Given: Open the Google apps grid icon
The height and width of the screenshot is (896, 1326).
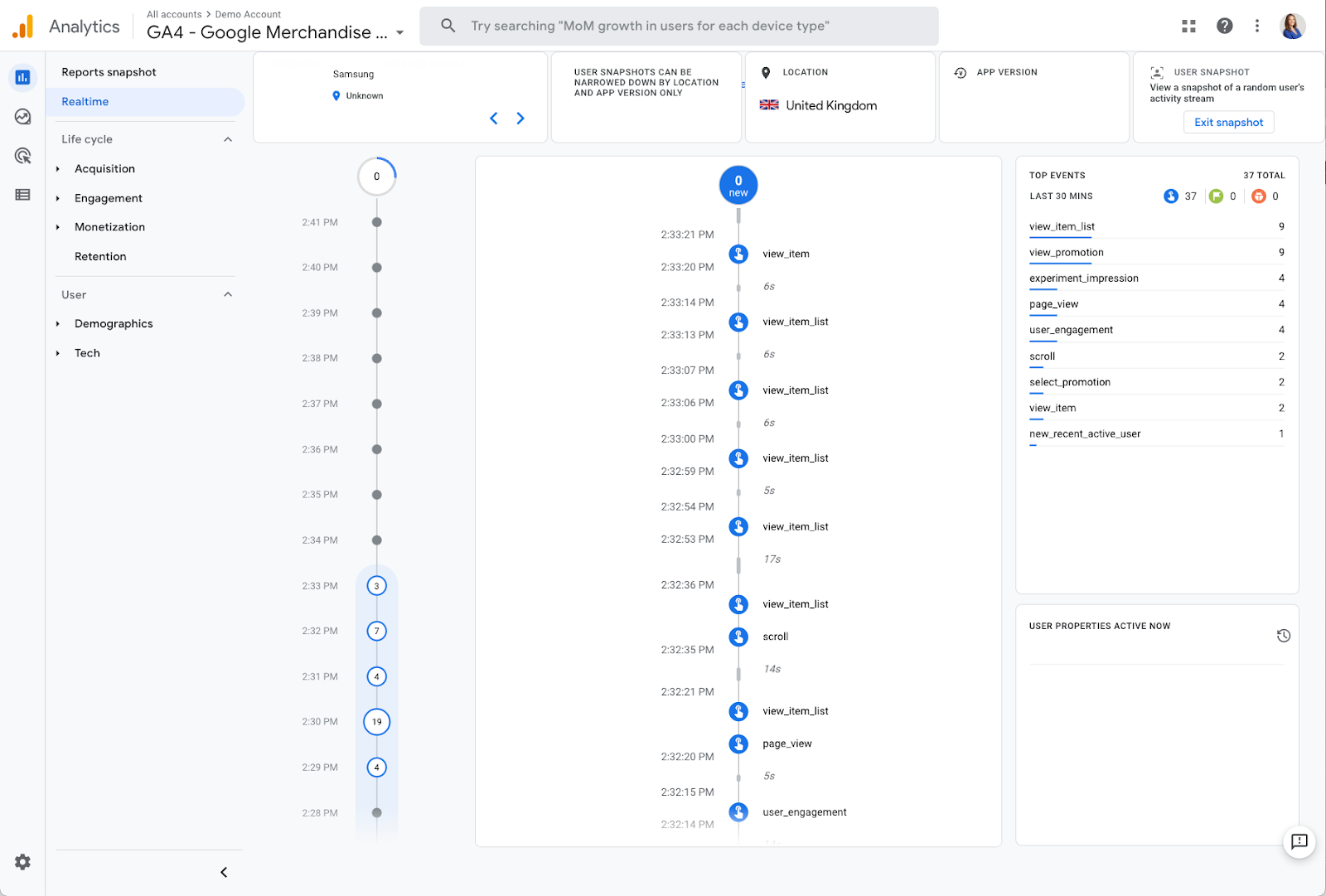Looking at the screenshot, I should pos(1188,26).
